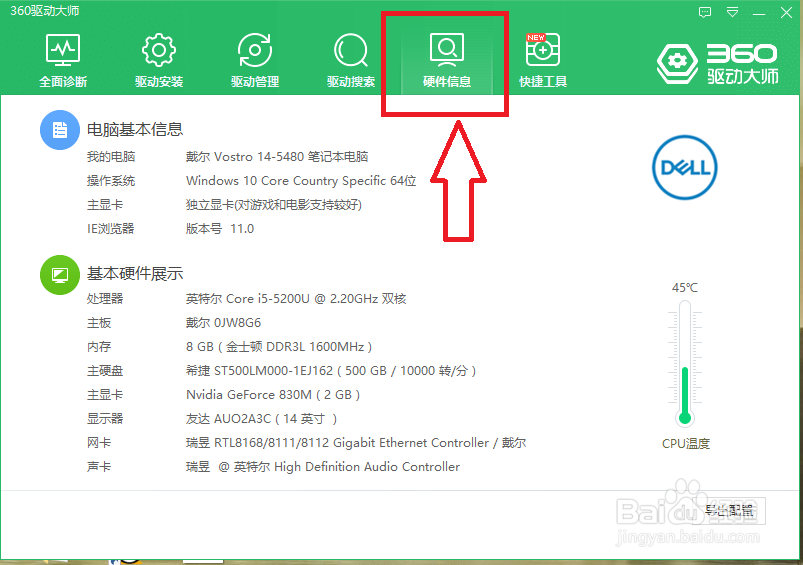Click hard disk value 希捷 ST500LM000-1EJ162
This screenshot has width=803, height=565.
331,371
